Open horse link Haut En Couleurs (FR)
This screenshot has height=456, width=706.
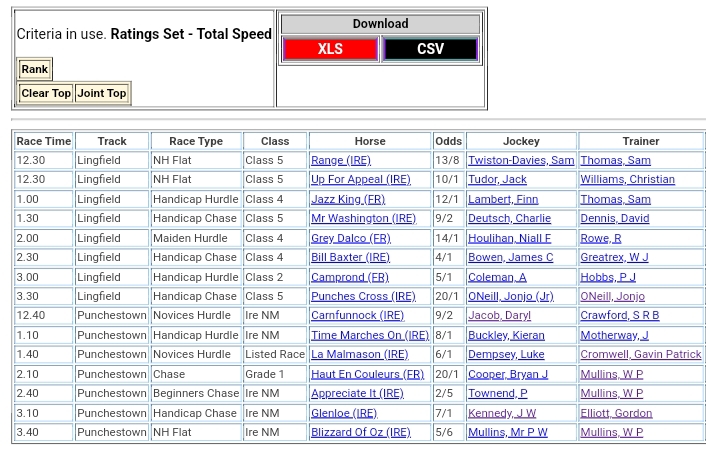click(x=367, y=374)
